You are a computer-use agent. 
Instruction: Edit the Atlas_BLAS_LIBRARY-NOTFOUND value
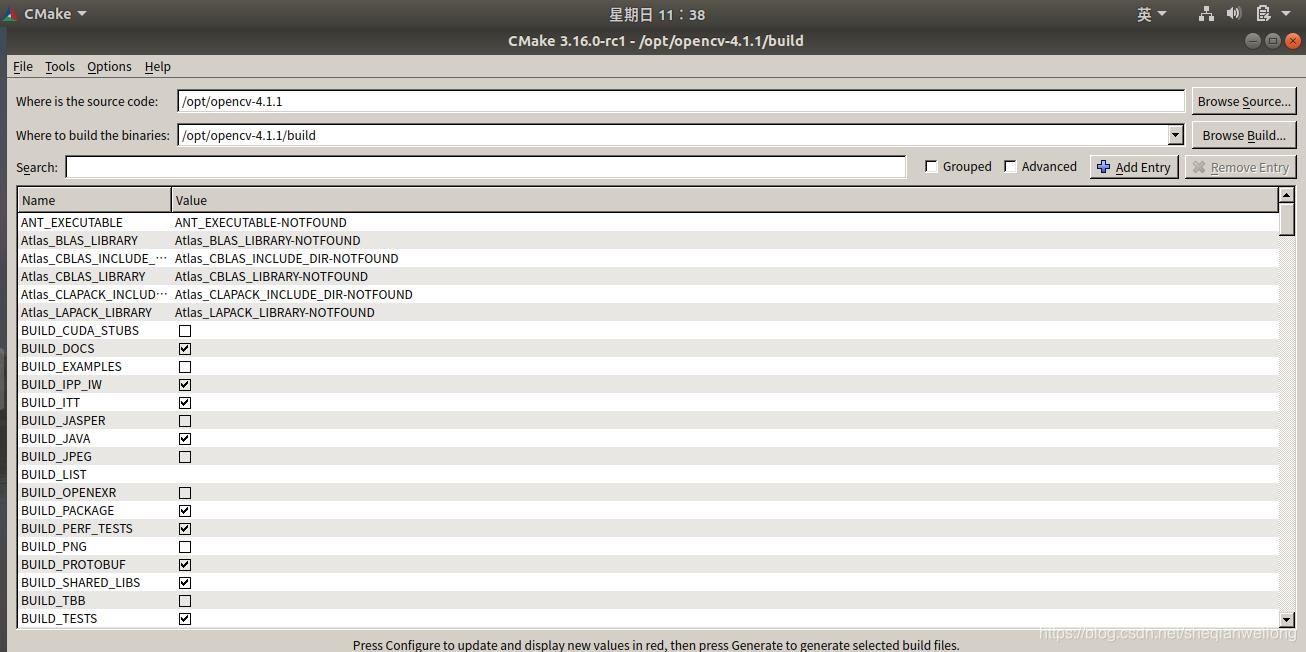tap(268, 241)
